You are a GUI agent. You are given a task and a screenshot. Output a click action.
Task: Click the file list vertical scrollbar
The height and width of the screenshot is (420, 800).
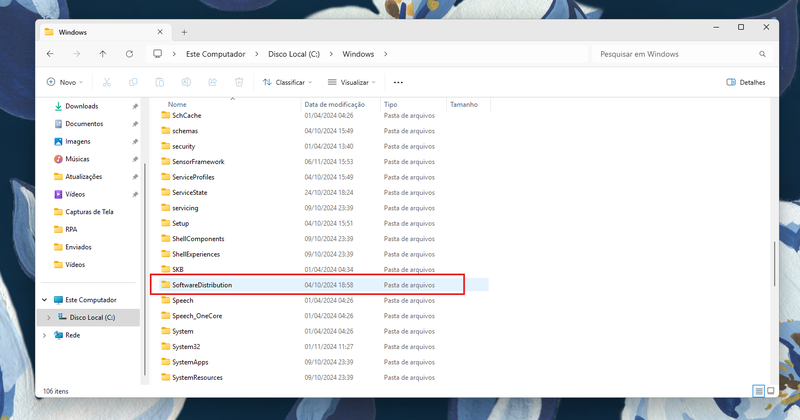774,264
